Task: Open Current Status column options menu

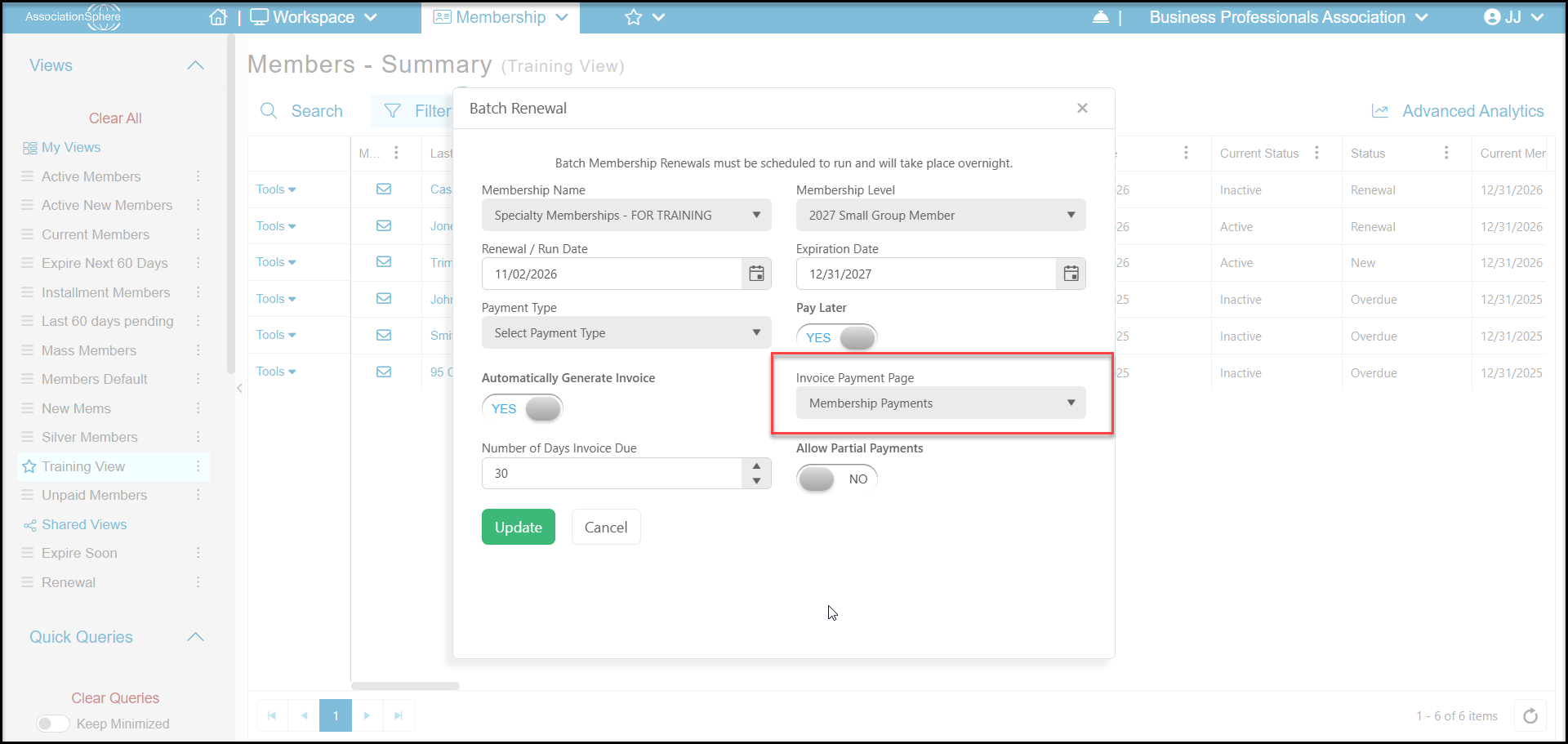Action: (x=1316, y=153)
